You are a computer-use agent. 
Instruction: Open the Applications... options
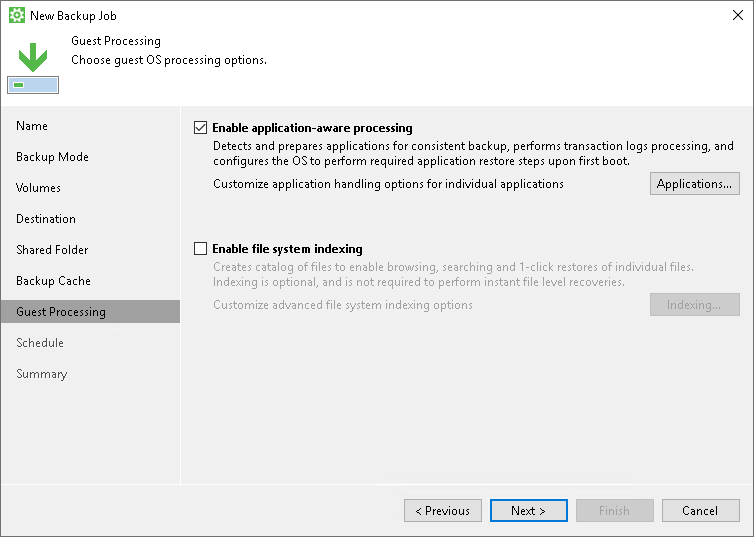(x=694, y=184)
